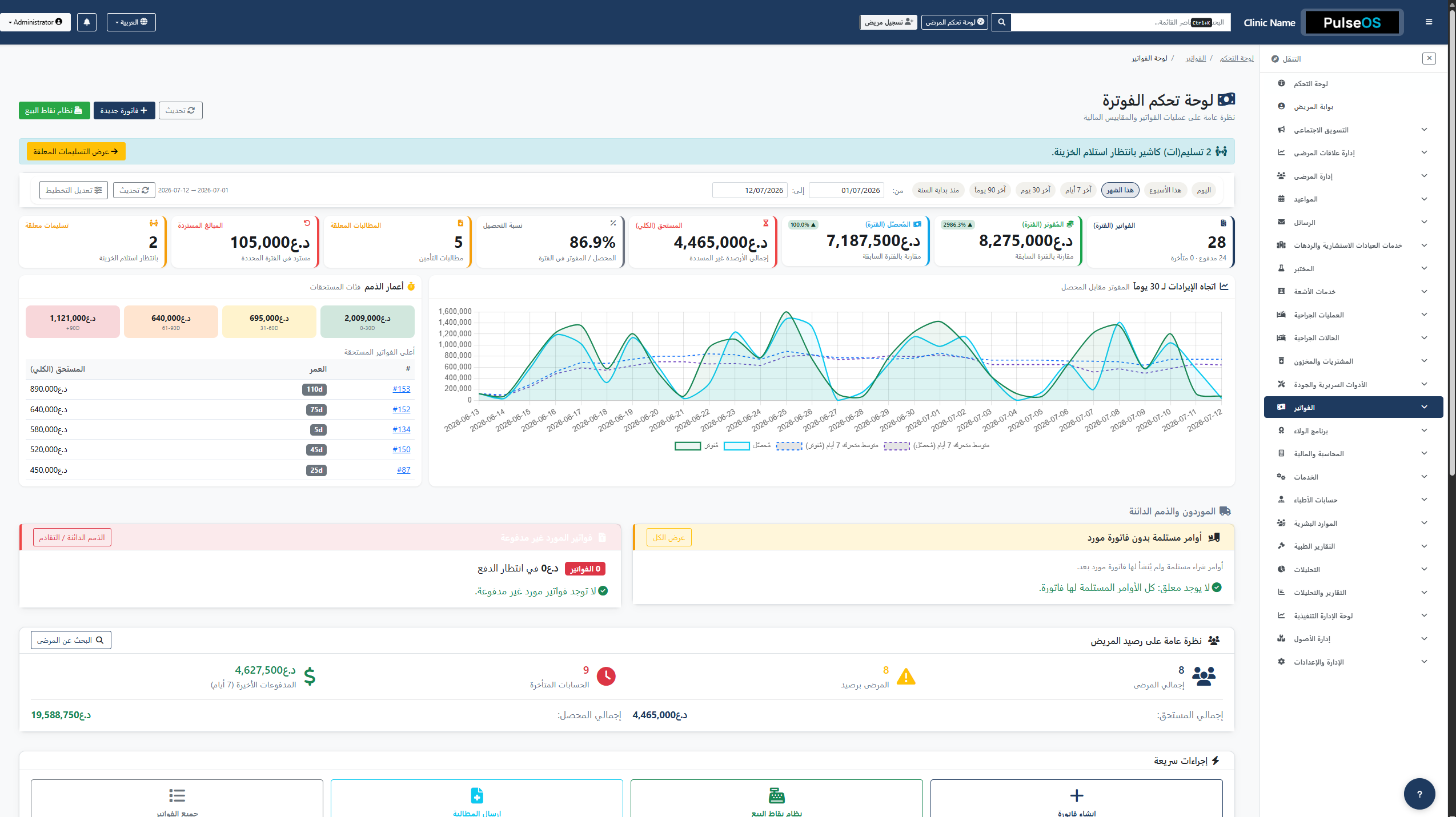Screen dimensions: 1456x817
Task: Click the إرسال المطالبة file icon
Action: click(x=476, y=795)
